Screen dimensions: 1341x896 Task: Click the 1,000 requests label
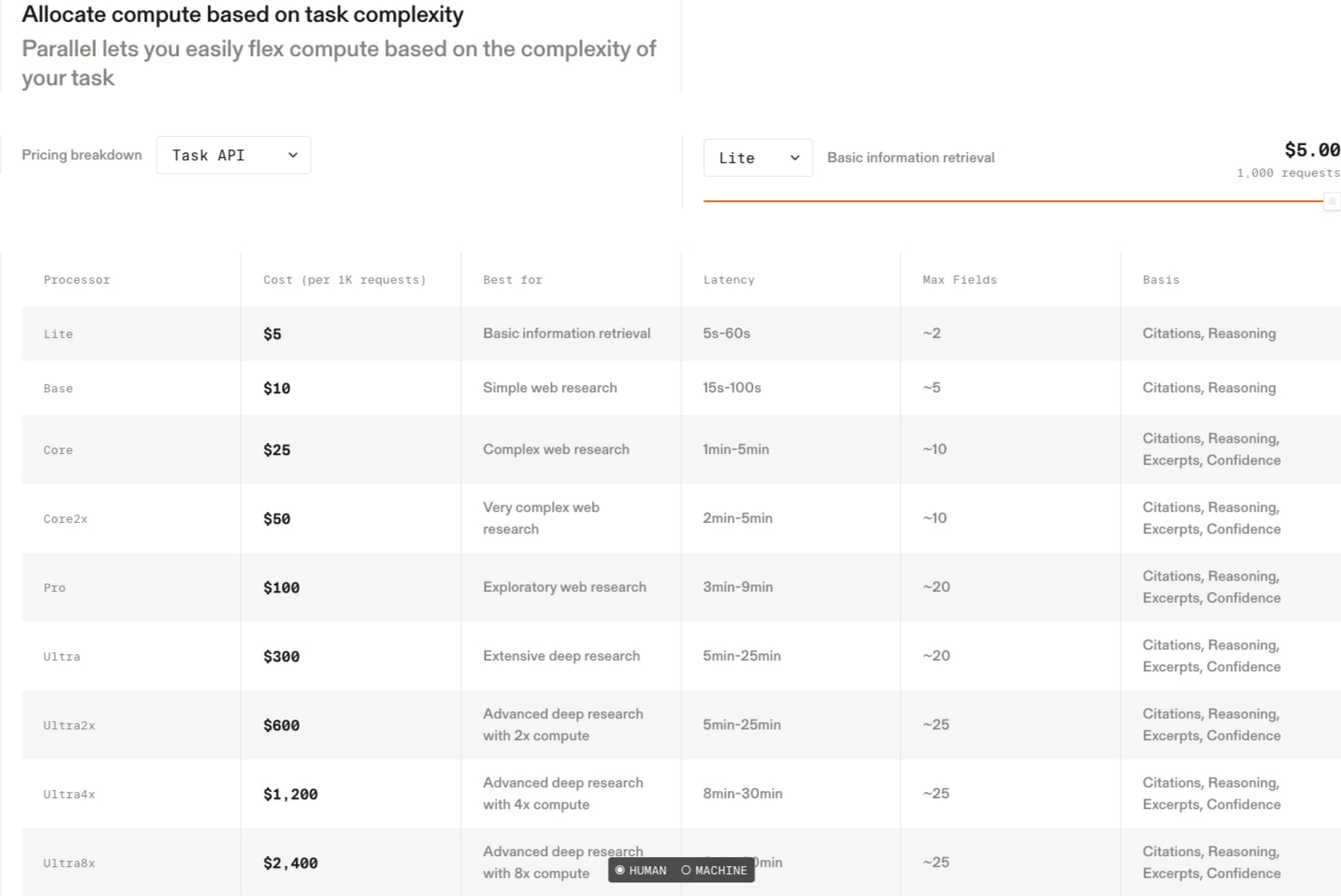click(1288, 173)
